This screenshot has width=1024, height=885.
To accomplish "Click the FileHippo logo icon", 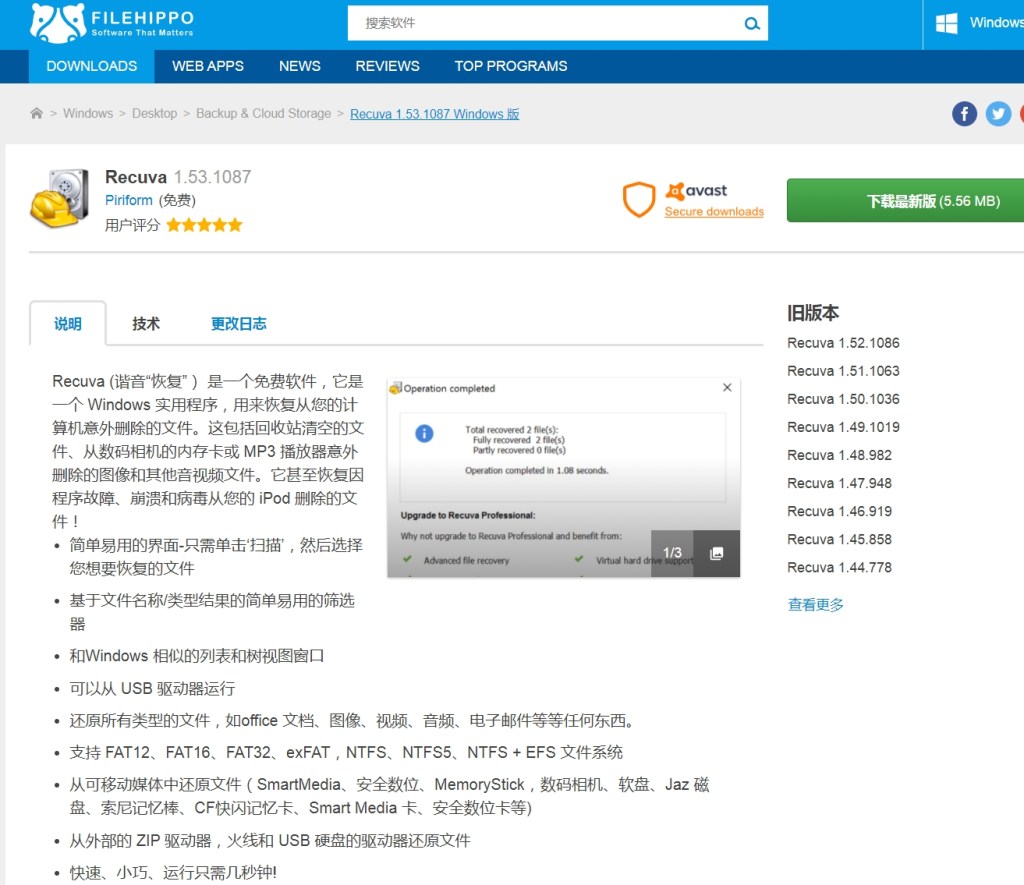I will pos(57,23).
